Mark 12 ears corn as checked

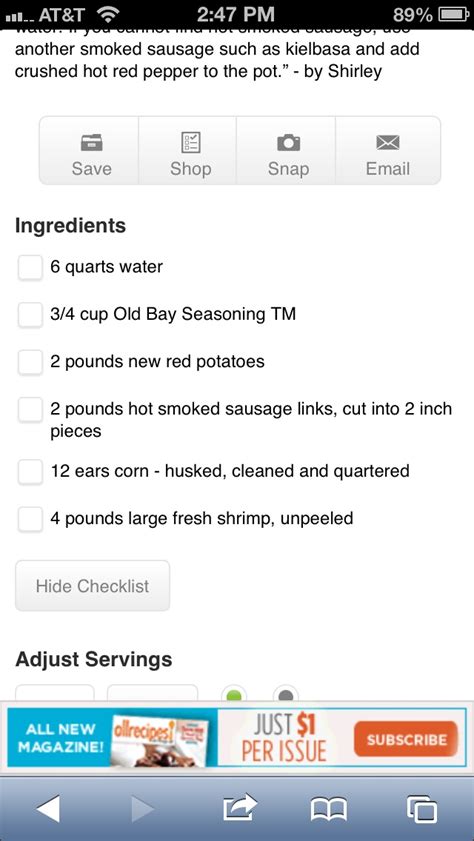pyautogui.click(x=30, y=472)
